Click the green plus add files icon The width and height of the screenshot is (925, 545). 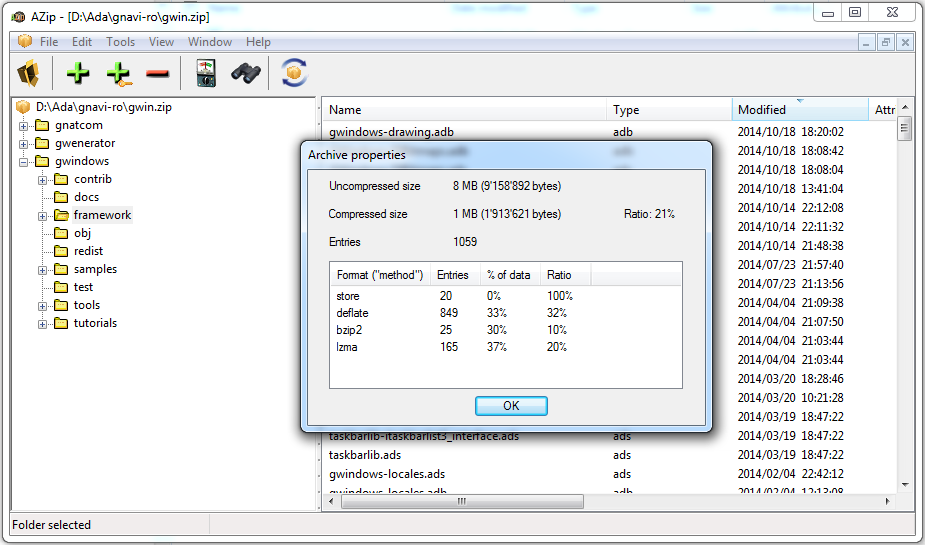coord(78,73)
